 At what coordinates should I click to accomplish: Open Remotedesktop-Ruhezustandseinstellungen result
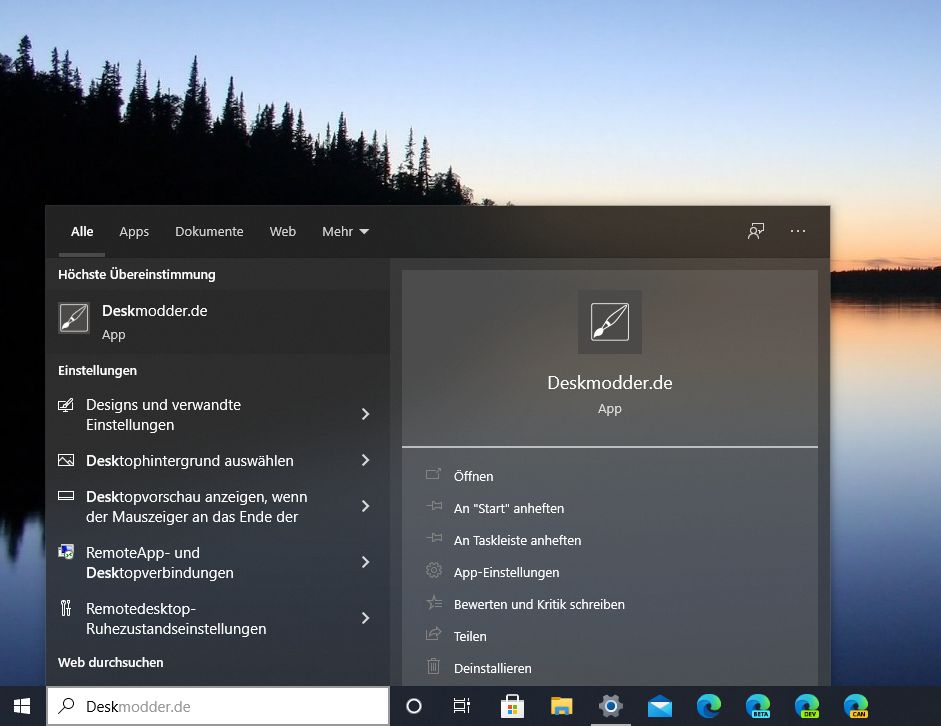tap(218, 618)
